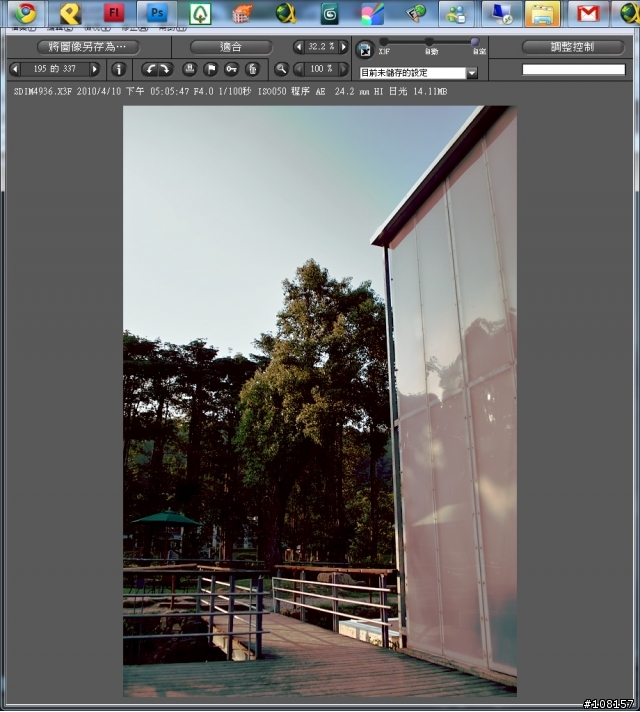Open the green tree icon app

(x=200, y=13)
